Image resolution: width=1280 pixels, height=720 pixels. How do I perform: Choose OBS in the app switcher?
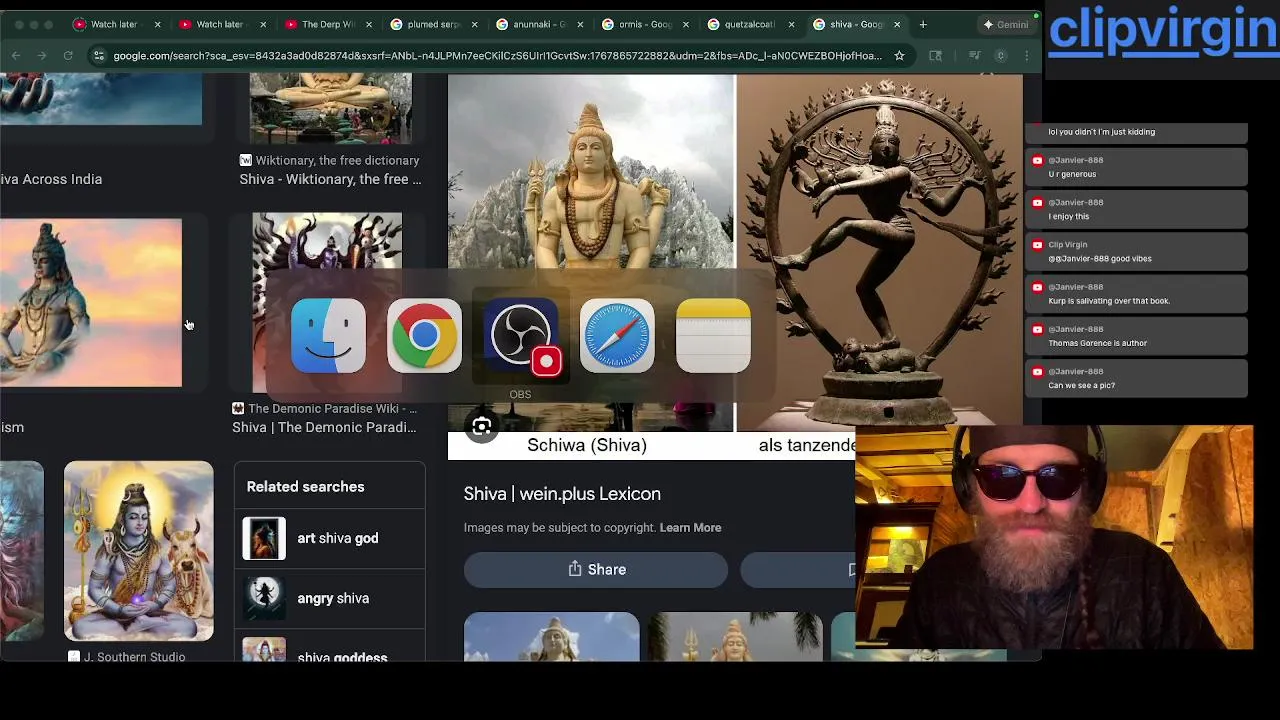[x=520, y=336]
